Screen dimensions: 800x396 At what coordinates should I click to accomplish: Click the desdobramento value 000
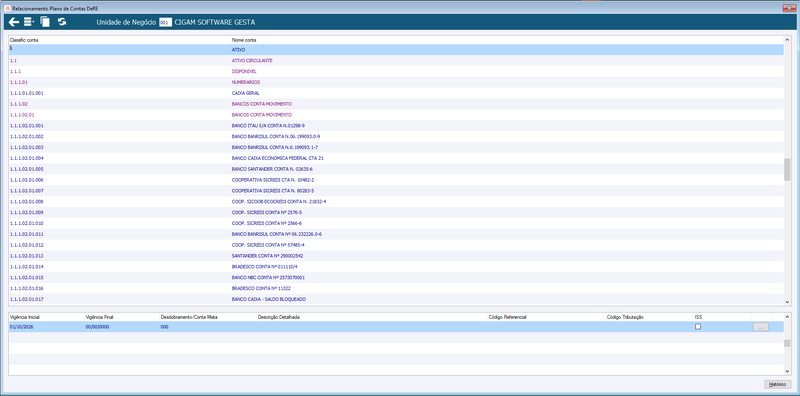(164, 327)
